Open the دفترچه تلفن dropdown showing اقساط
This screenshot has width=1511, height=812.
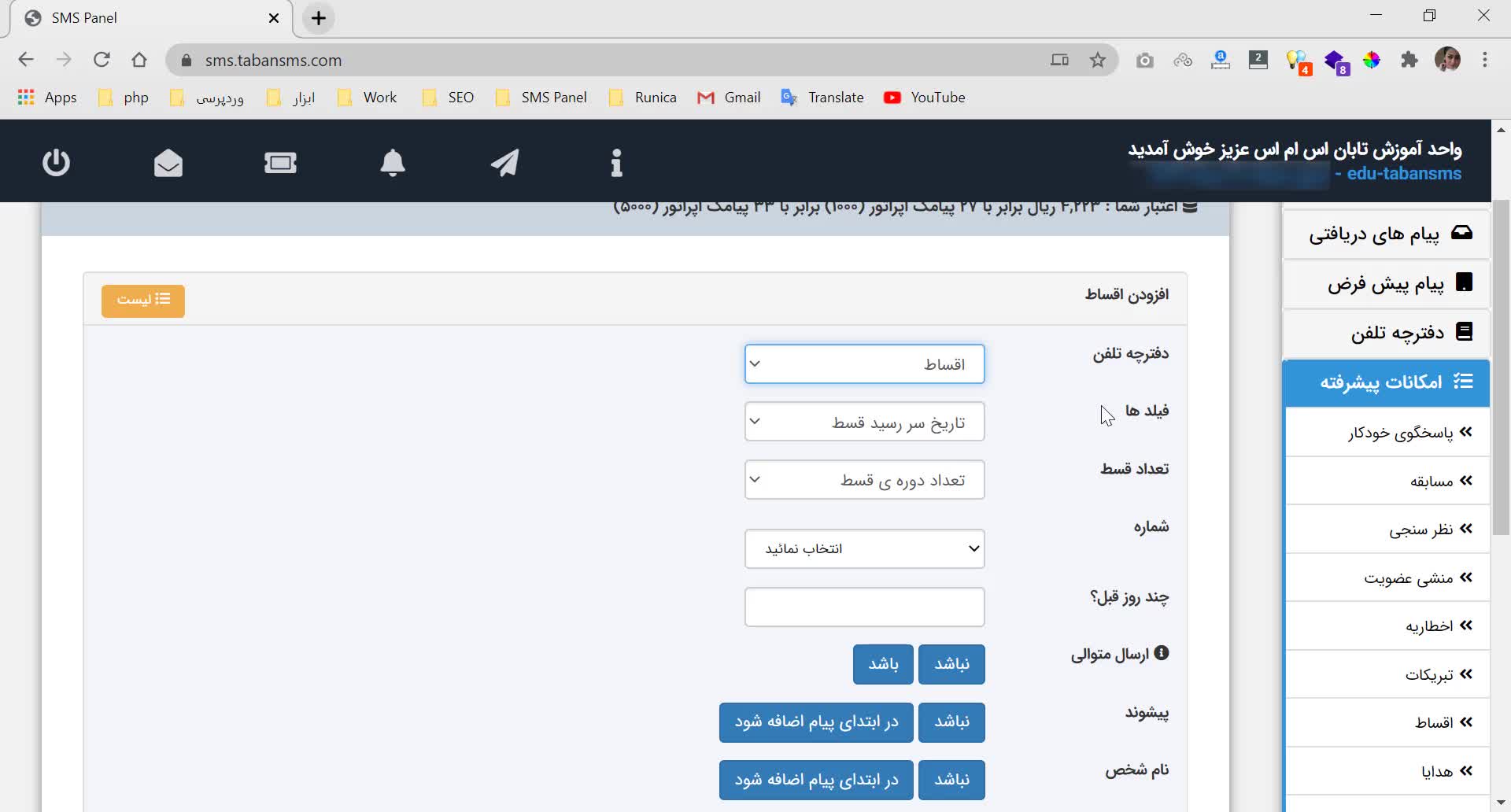click(x=864, y=364)
